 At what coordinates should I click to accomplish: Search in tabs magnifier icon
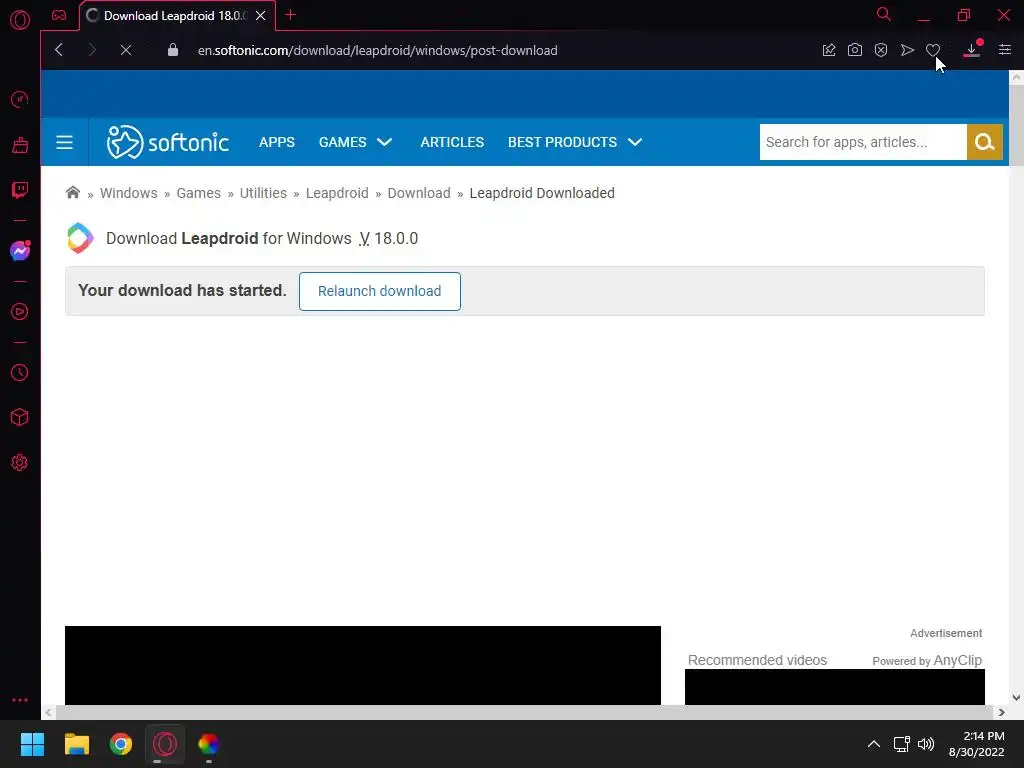tap(884, 14)
